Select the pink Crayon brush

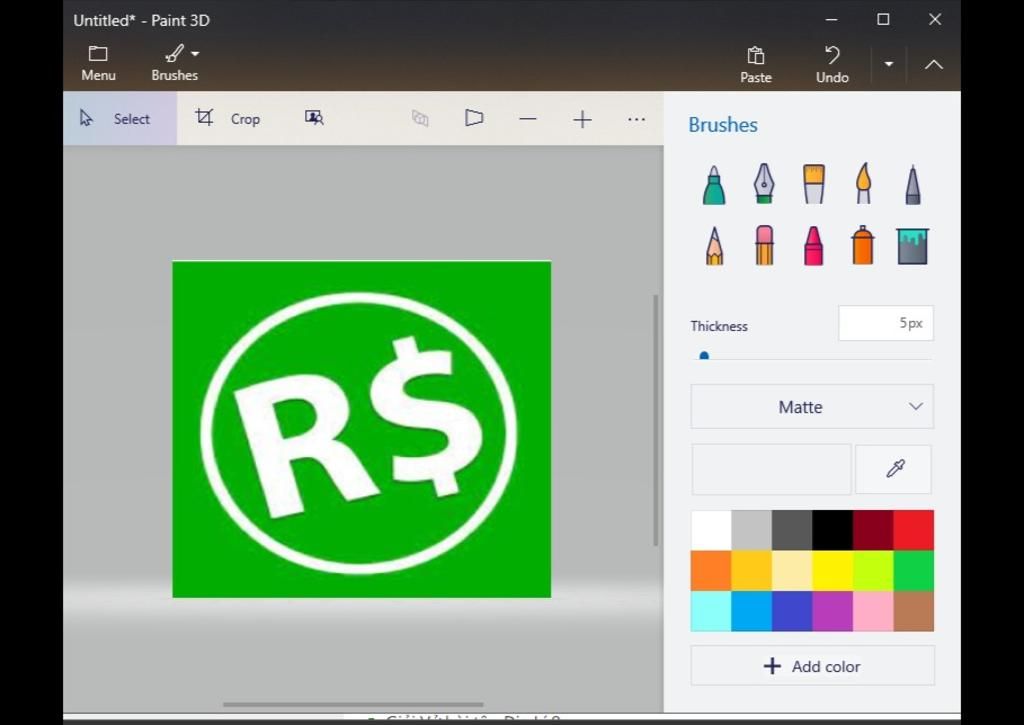pos(814,246)
